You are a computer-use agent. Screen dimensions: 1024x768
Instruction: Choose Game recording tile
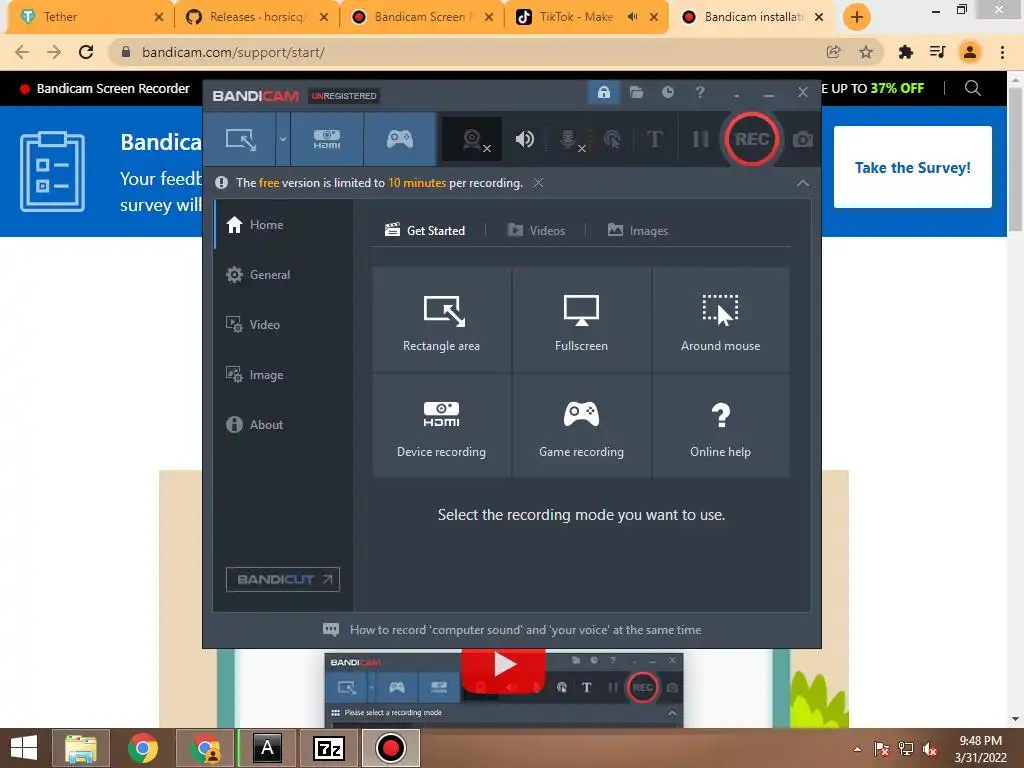pos(581,426)
